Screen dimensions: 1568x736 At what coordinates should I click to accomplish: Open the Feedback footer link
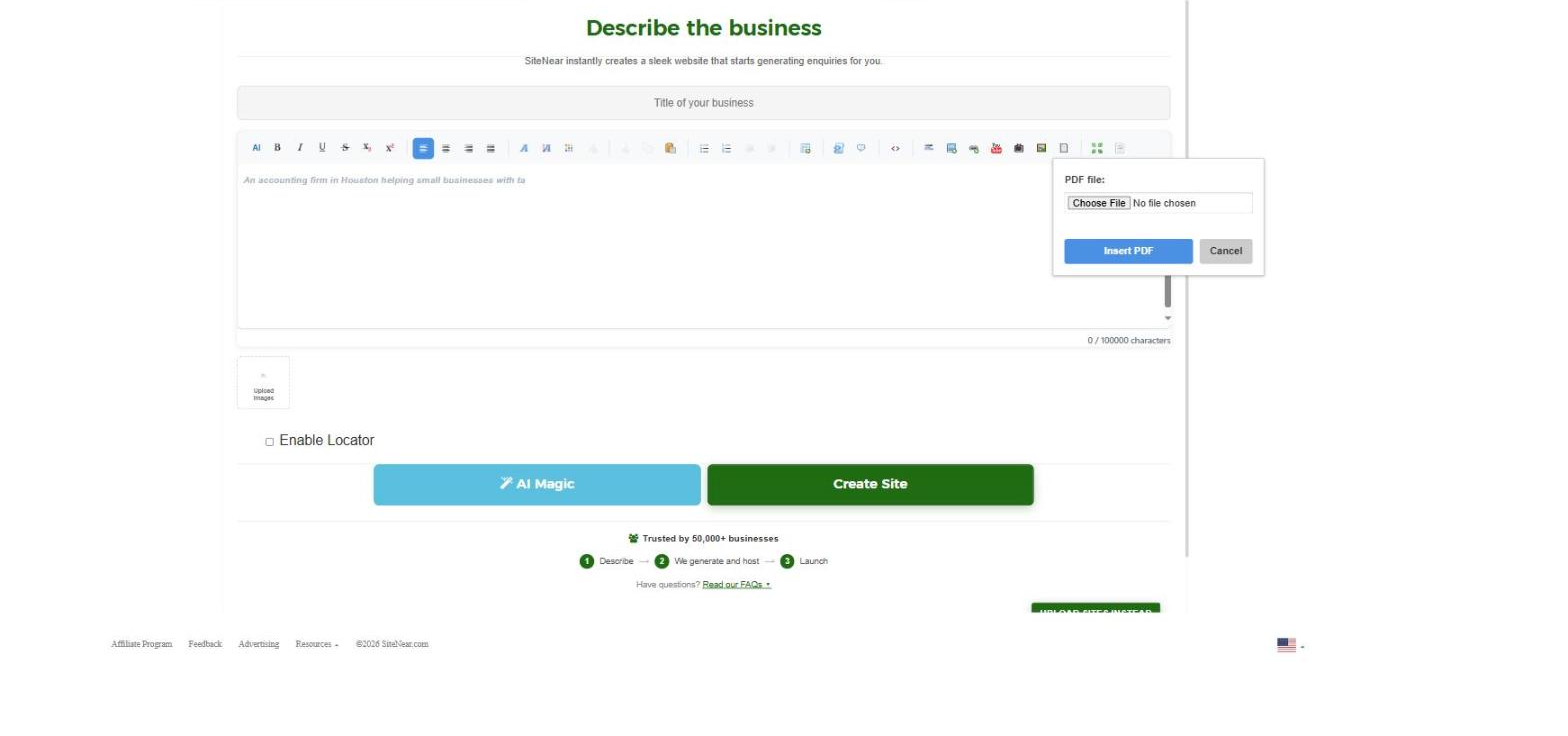coord(205,644)
